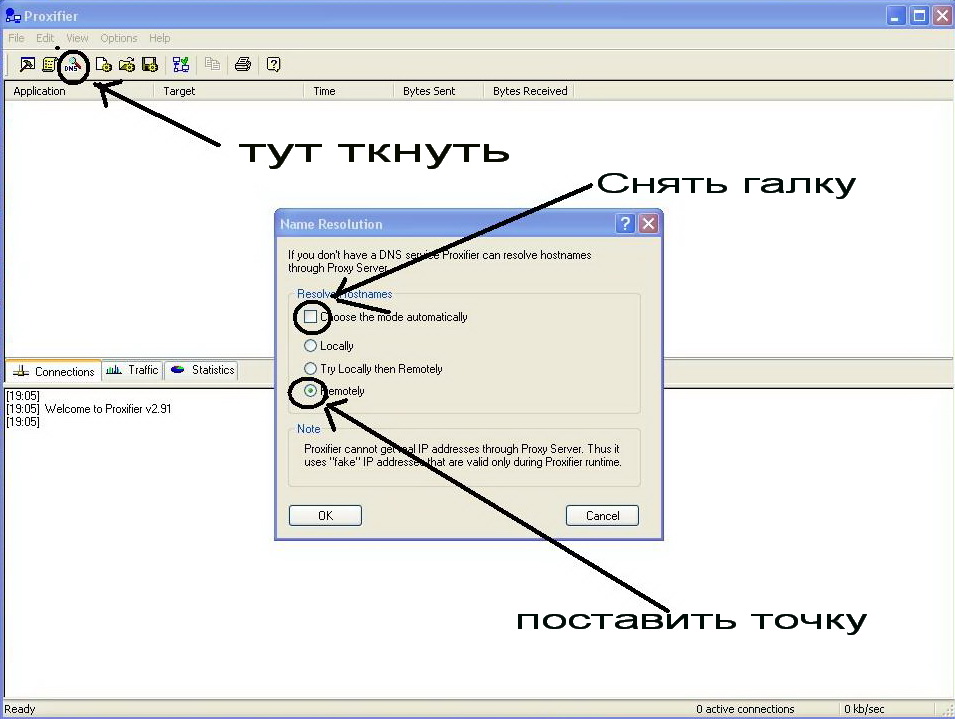This screenshot has width=955, height=719.
Task: Click the Bytes Received column header
Action: (529, 91)
